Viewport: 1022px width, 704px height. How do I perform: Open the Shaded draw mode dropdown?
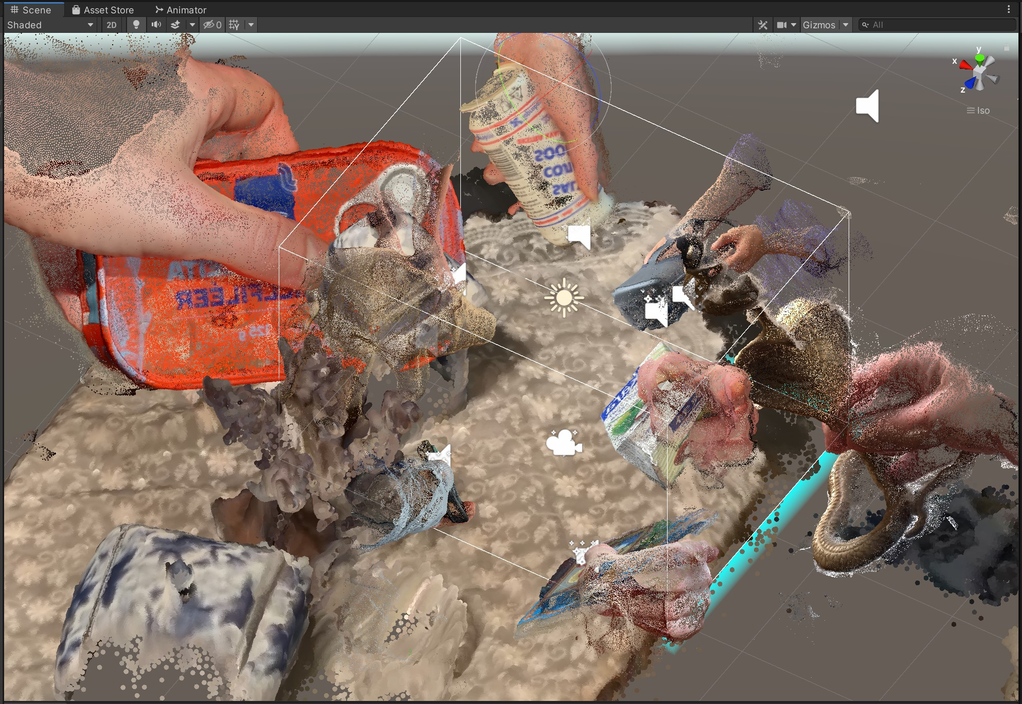(x=50, y=25)
